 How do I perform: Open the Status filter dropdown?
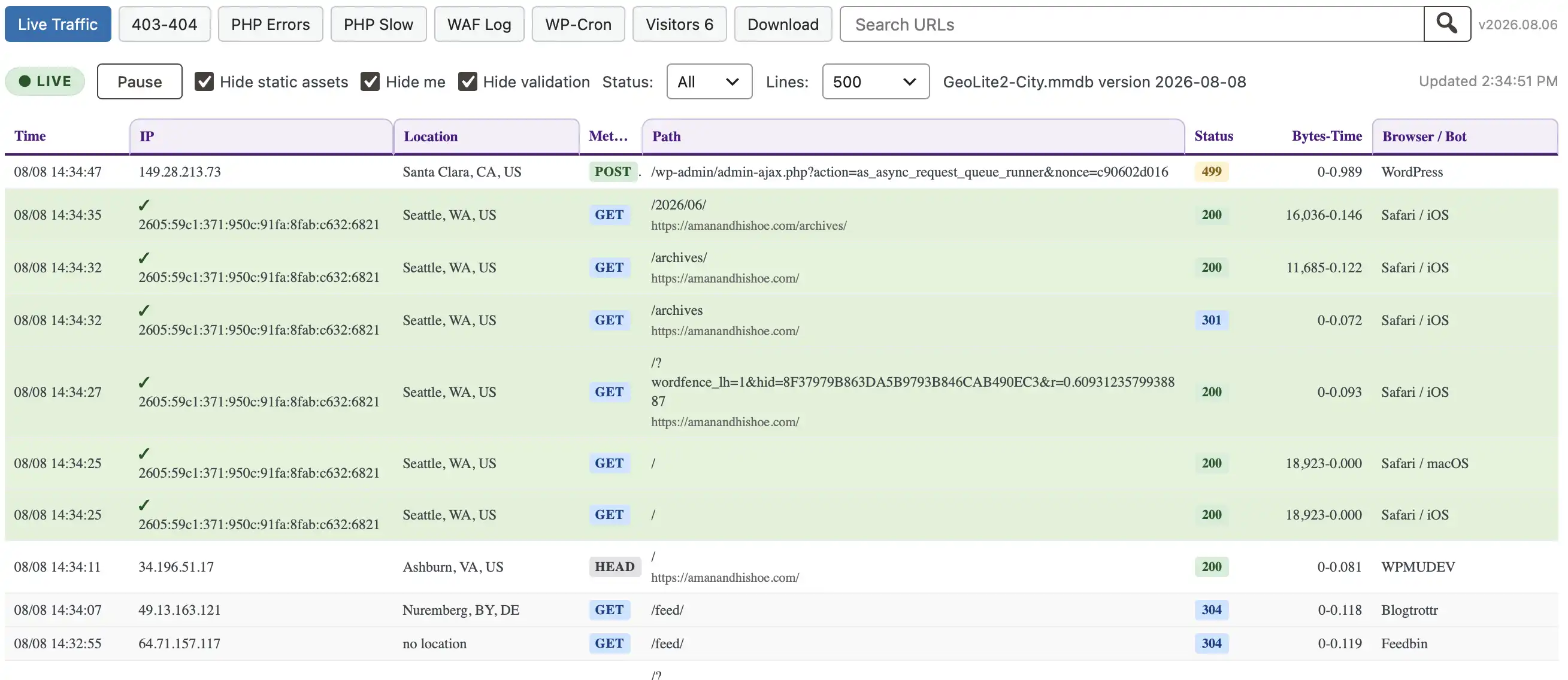pyautogui.click(x=709, y=81)
